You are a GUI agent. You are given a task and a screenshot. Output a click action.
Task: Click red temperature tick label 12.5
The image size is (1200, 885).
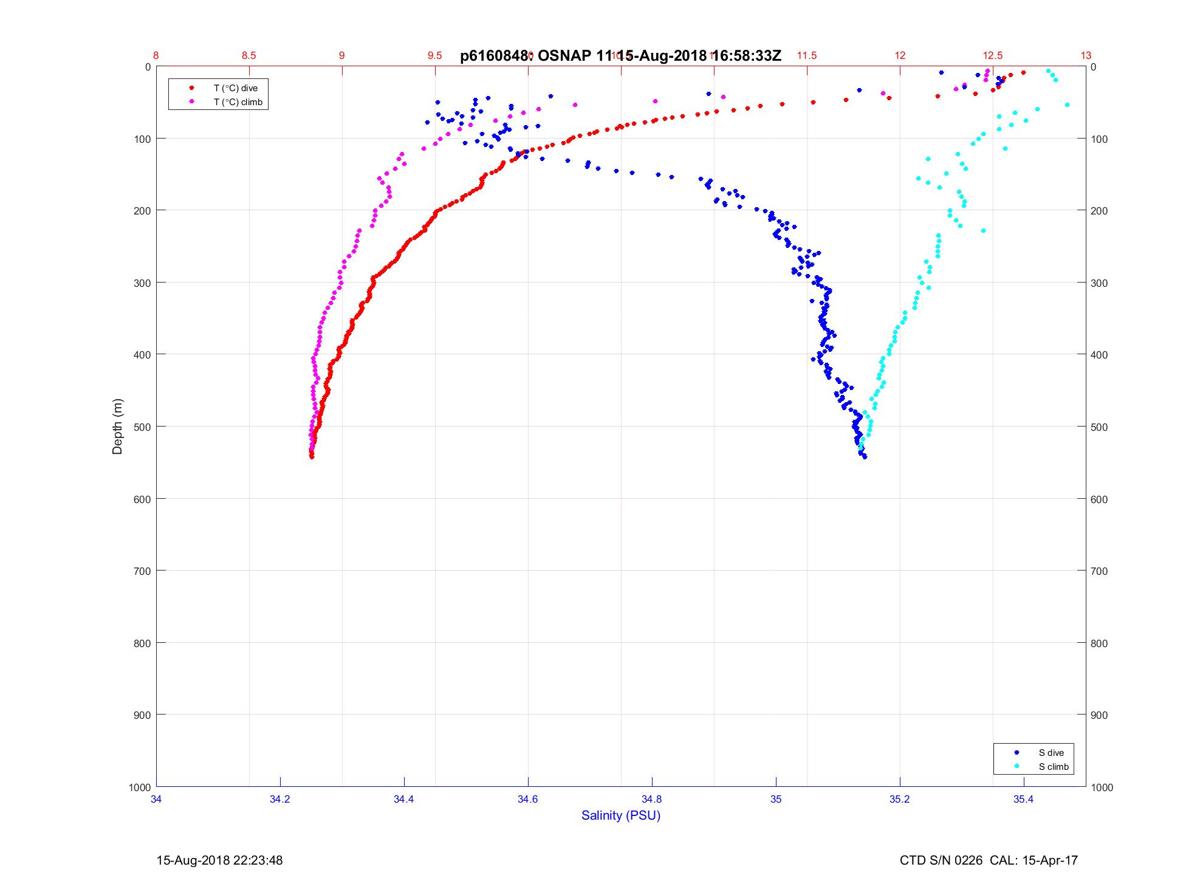pos(993,56)
